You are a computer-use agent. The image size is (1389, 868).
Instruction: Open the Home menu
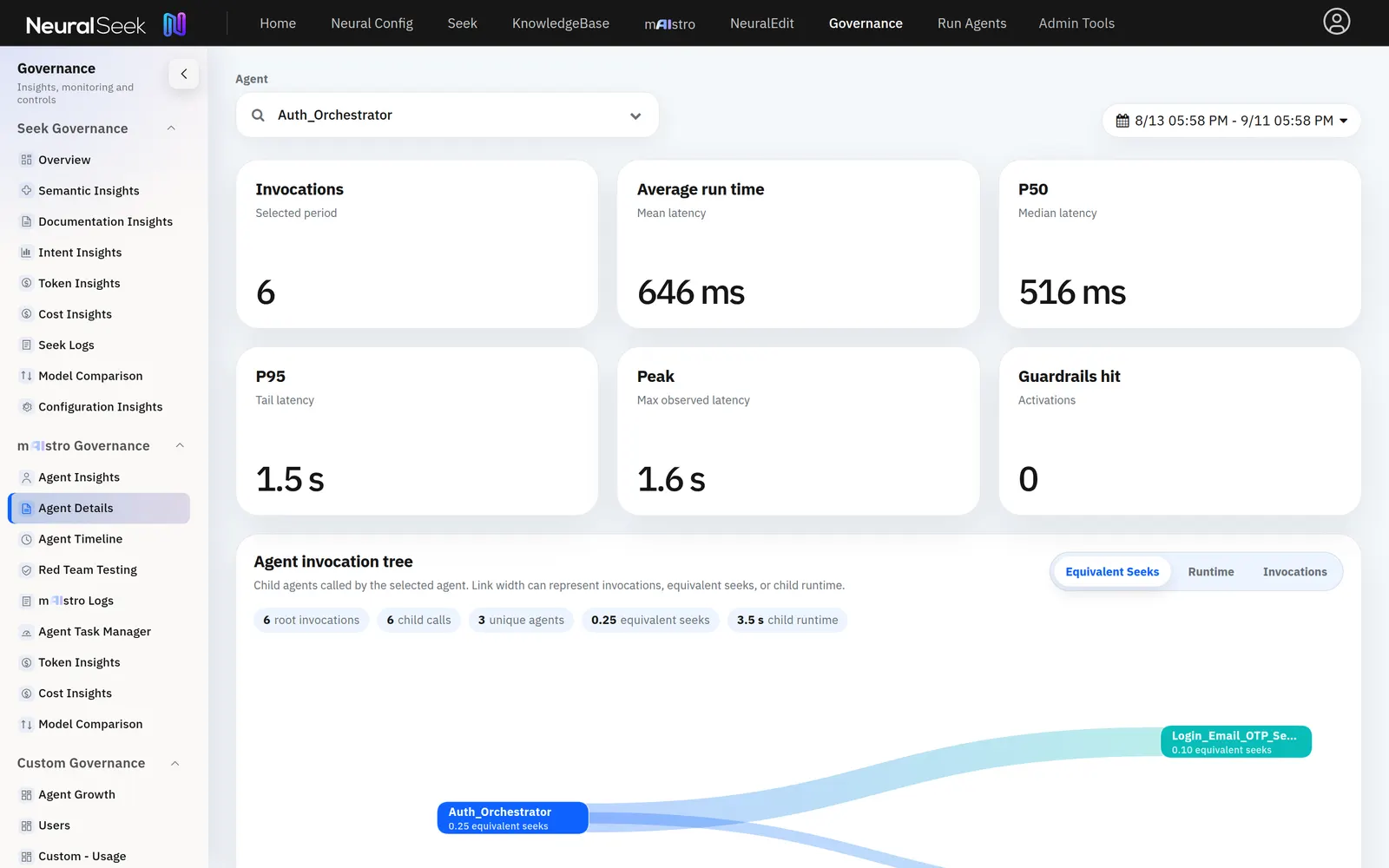pos(278,23)
